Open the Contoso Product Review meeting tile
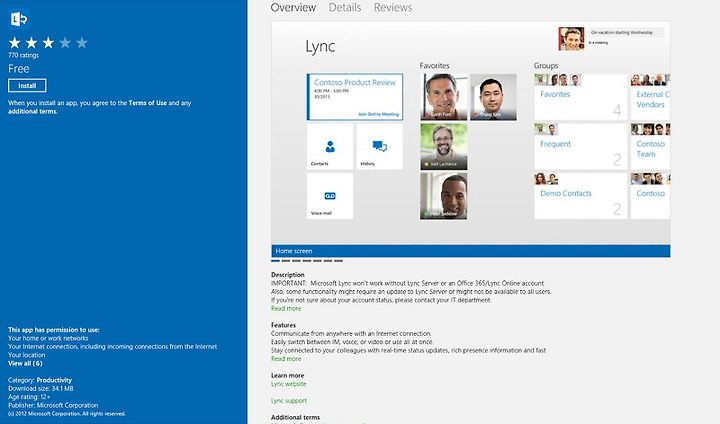This screenshot has width=720, height=424. coord(355,97)
